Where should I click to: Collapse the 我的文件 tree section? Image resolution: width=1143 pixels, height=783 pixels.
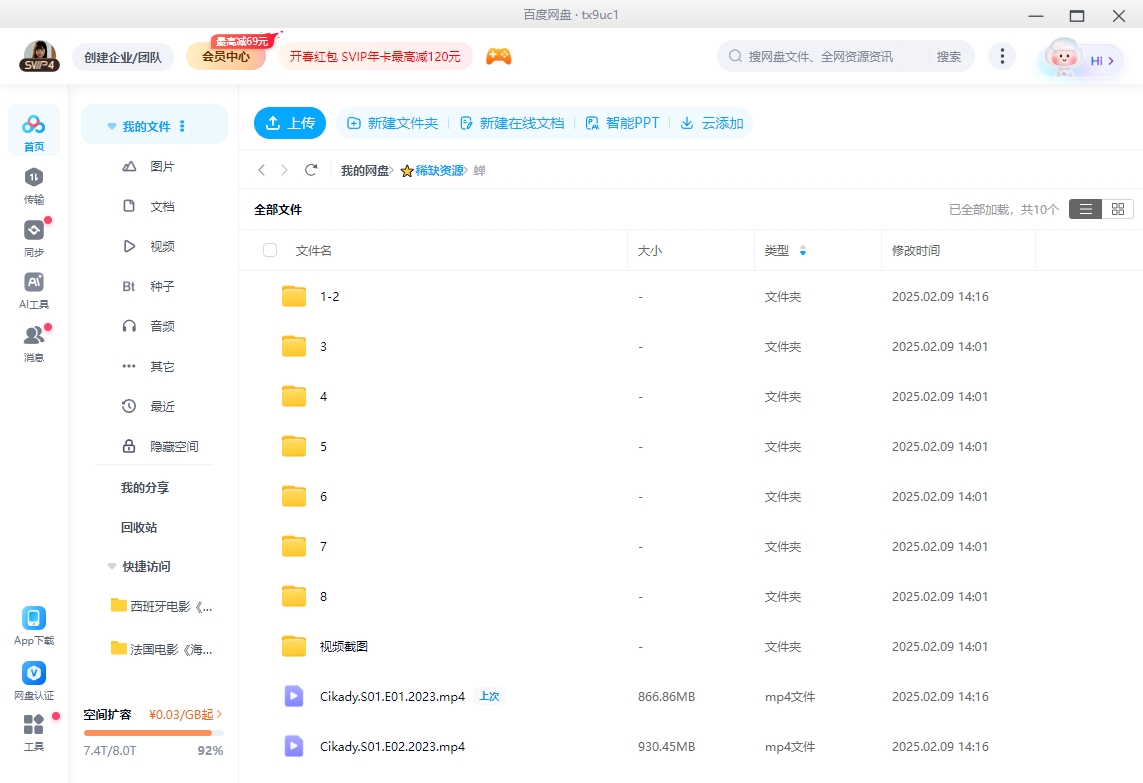click(111, 124)
